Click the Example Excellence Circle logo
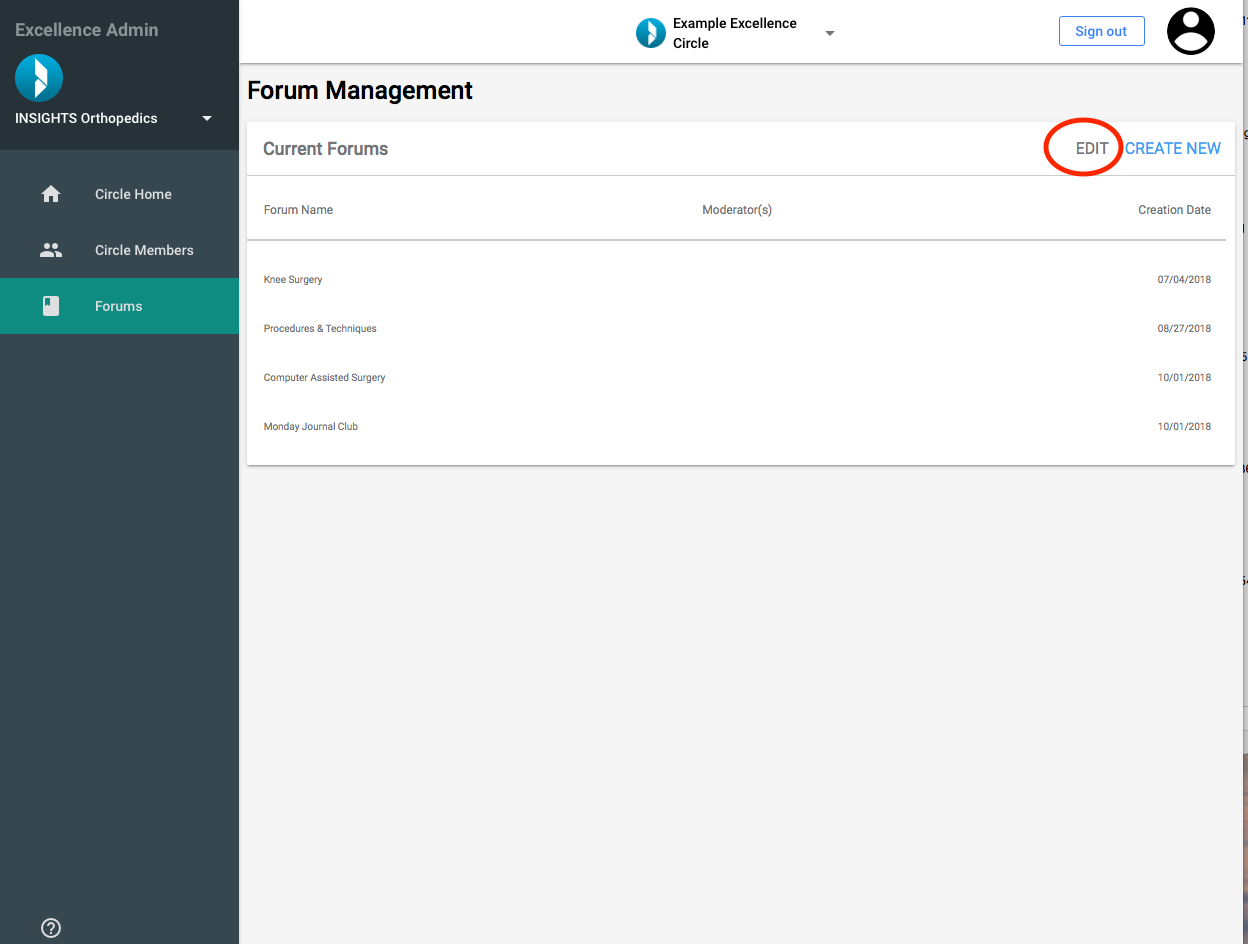 coord(651,33)
